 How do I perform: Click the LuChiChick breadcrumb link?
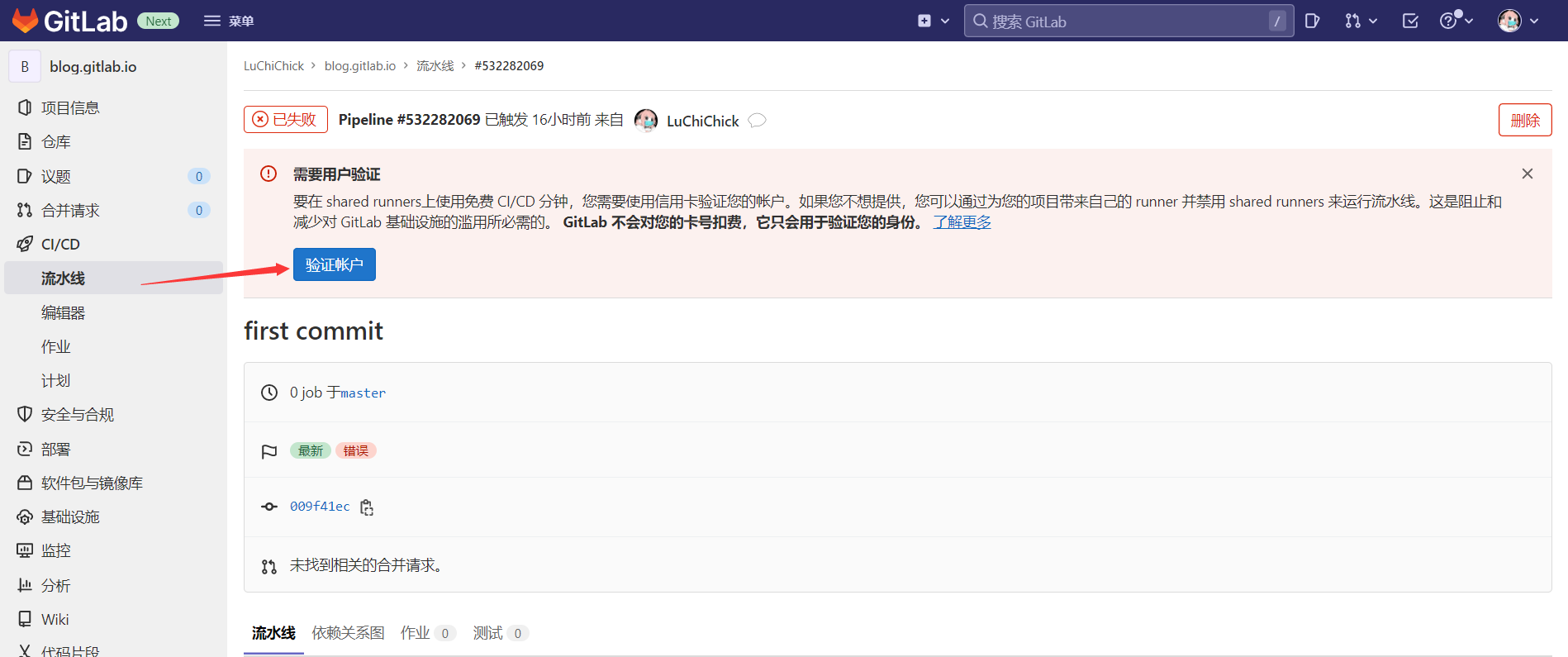pos(273,65)
